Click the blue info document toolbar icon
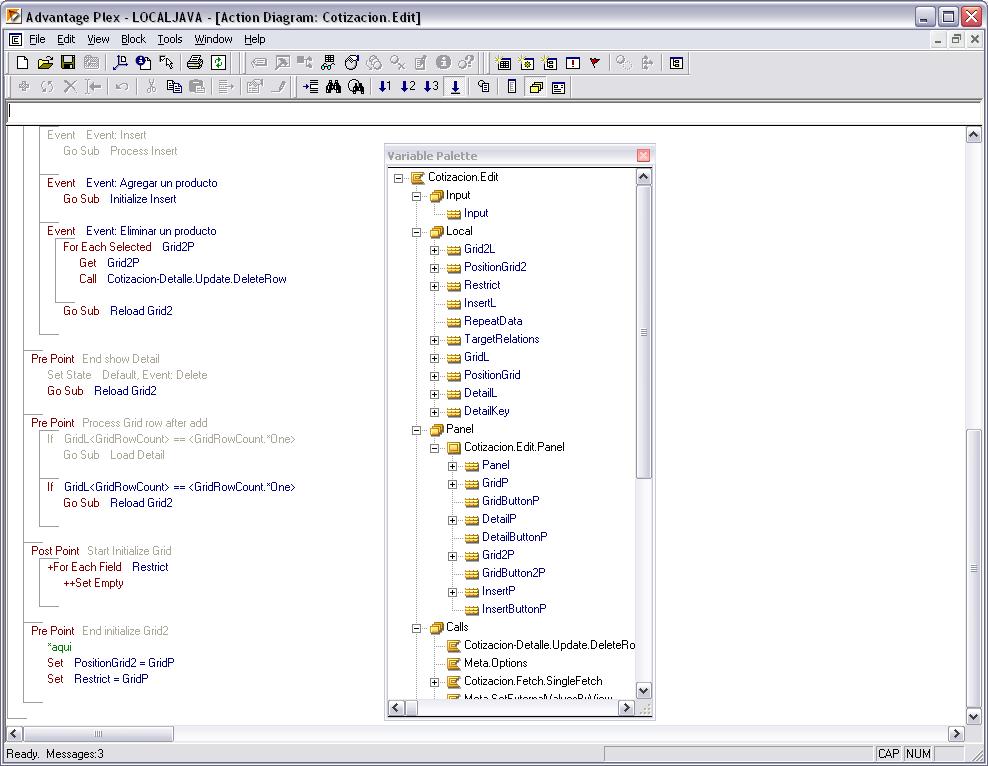 click(143, 62)
